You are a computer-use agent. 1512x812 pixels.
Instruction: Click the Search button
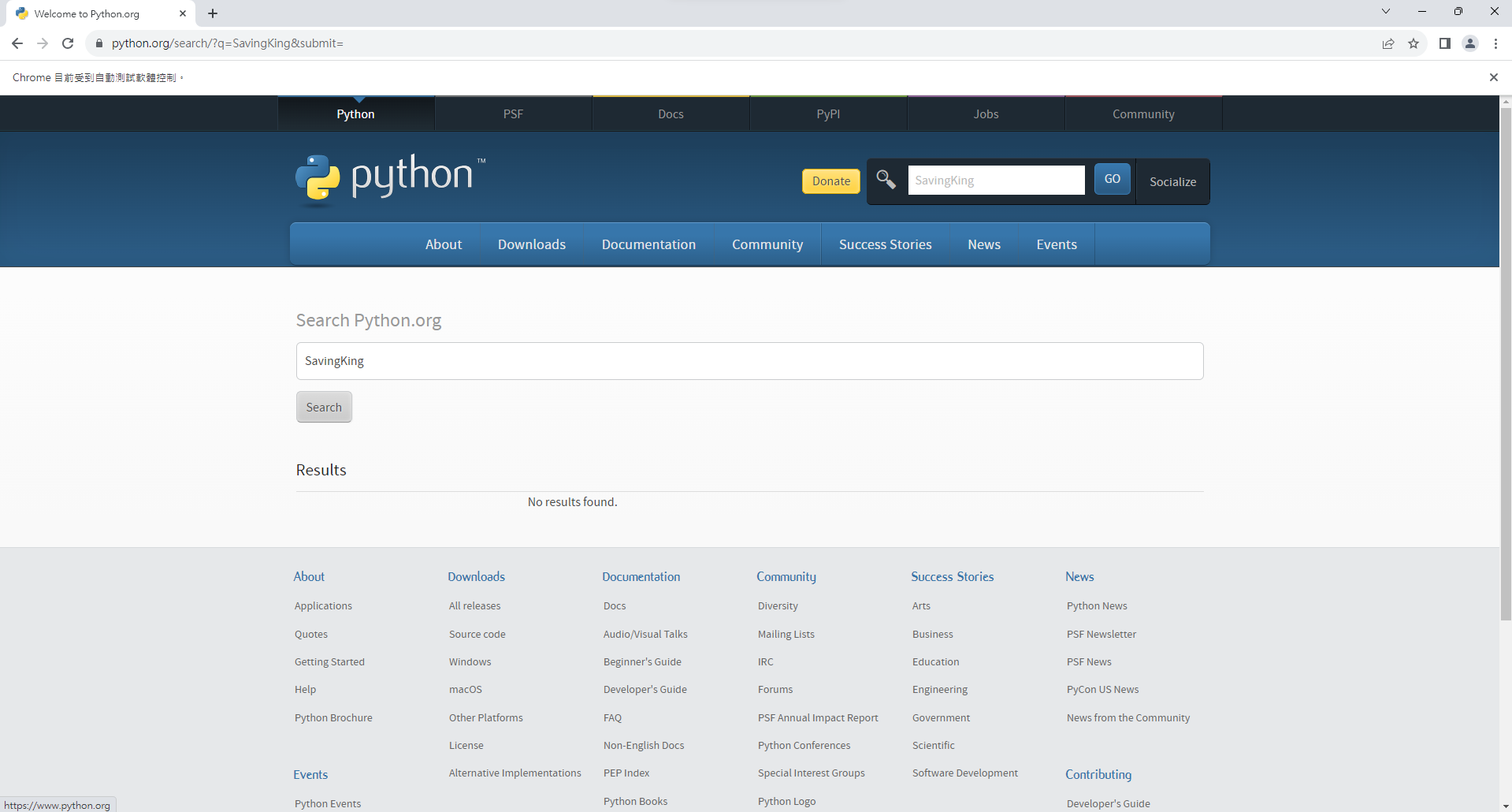tap(323, 407)
